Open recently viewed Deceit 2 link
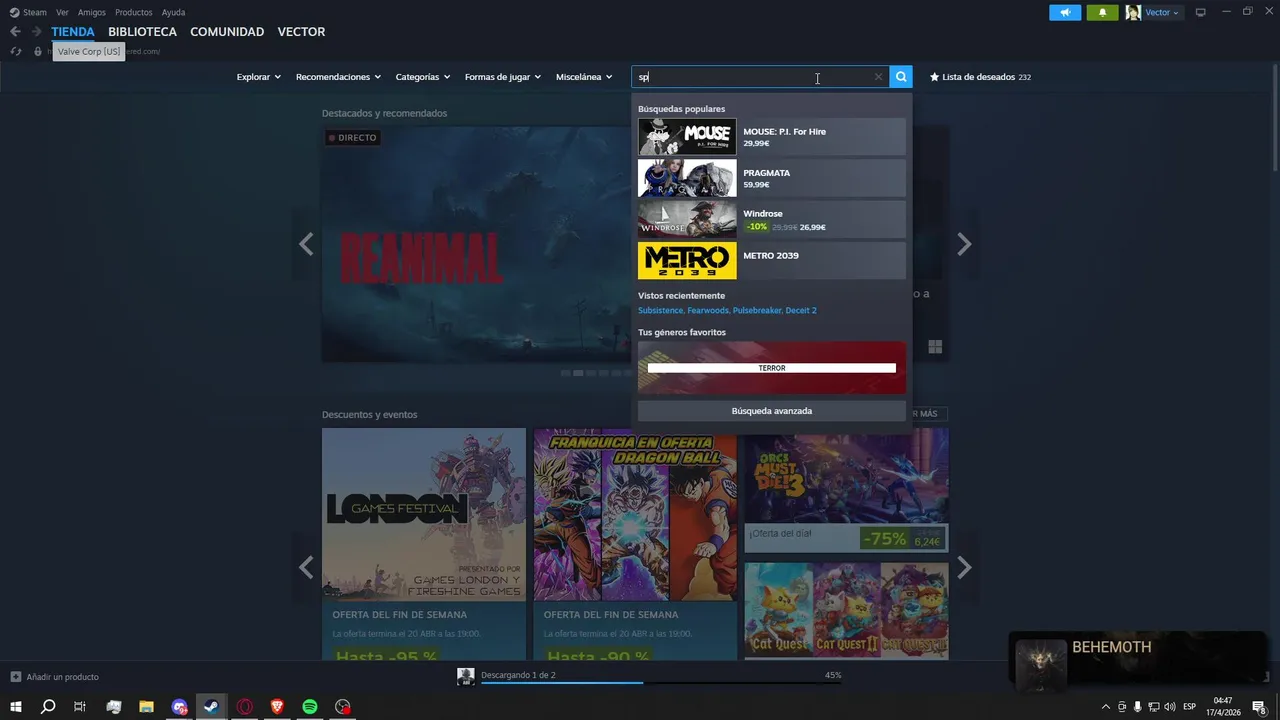This screenshot has width=1280, height=720. [801, 311]
